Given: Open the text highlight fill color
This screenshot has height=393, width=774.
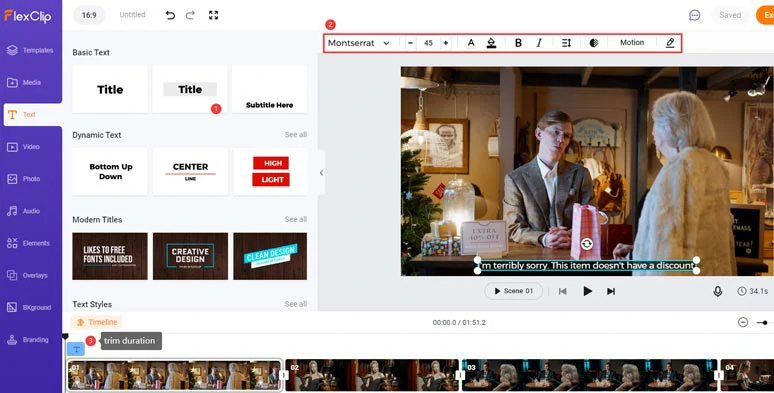Looking at the screenshot, I should (491, 43).
